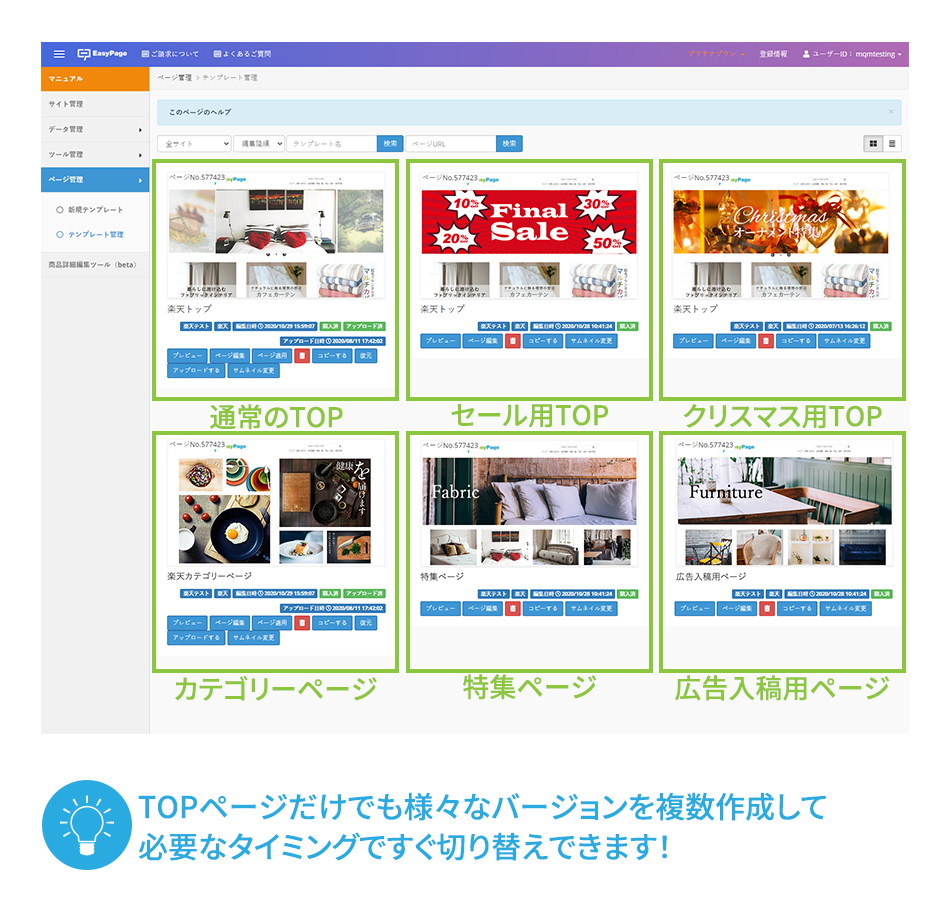Open the Furniture 広告入稿用ページ thumbnail
This screenshot has height=912, width=950.
point(784,503)
